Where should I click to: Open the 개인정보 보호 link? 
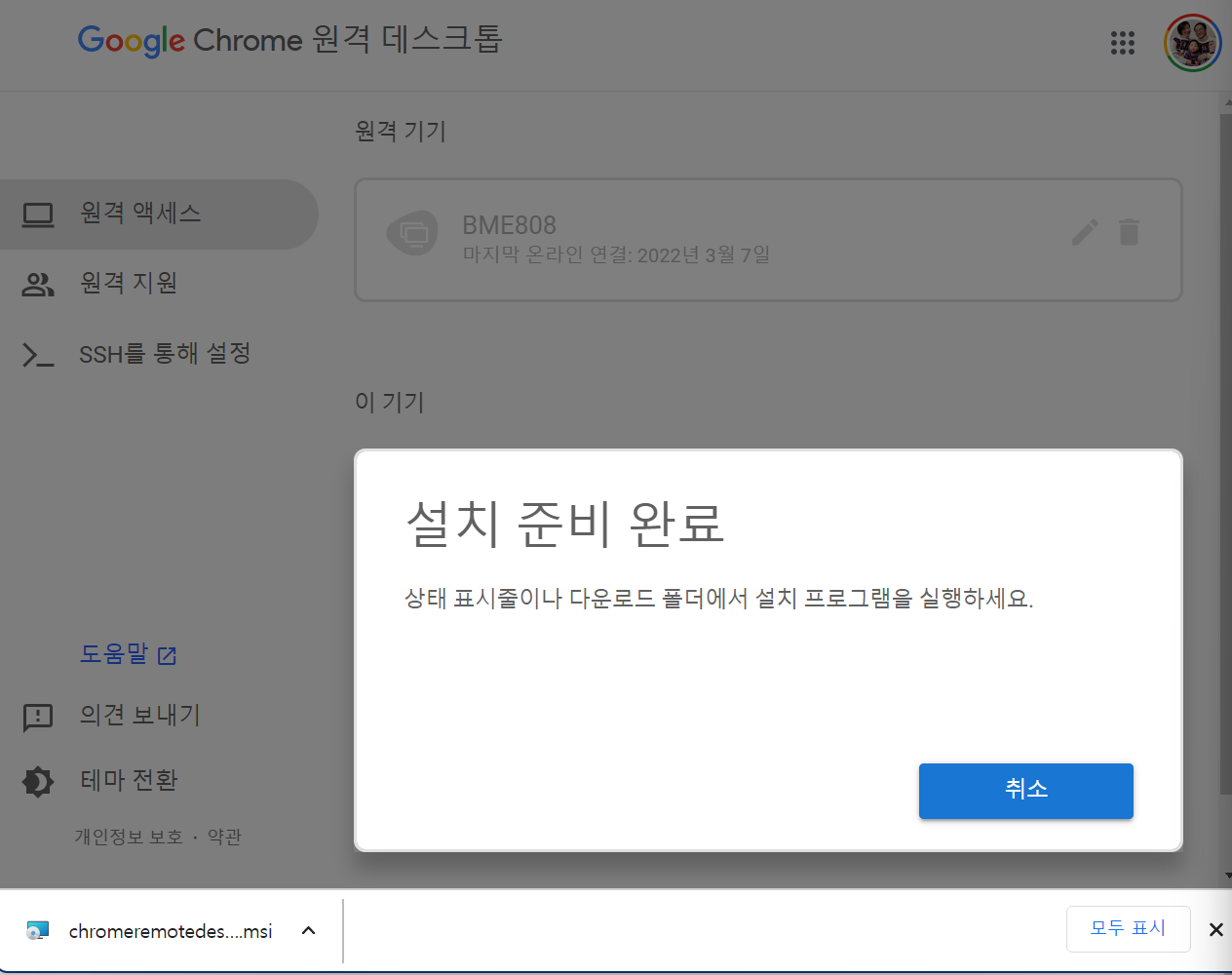(129, 837)
